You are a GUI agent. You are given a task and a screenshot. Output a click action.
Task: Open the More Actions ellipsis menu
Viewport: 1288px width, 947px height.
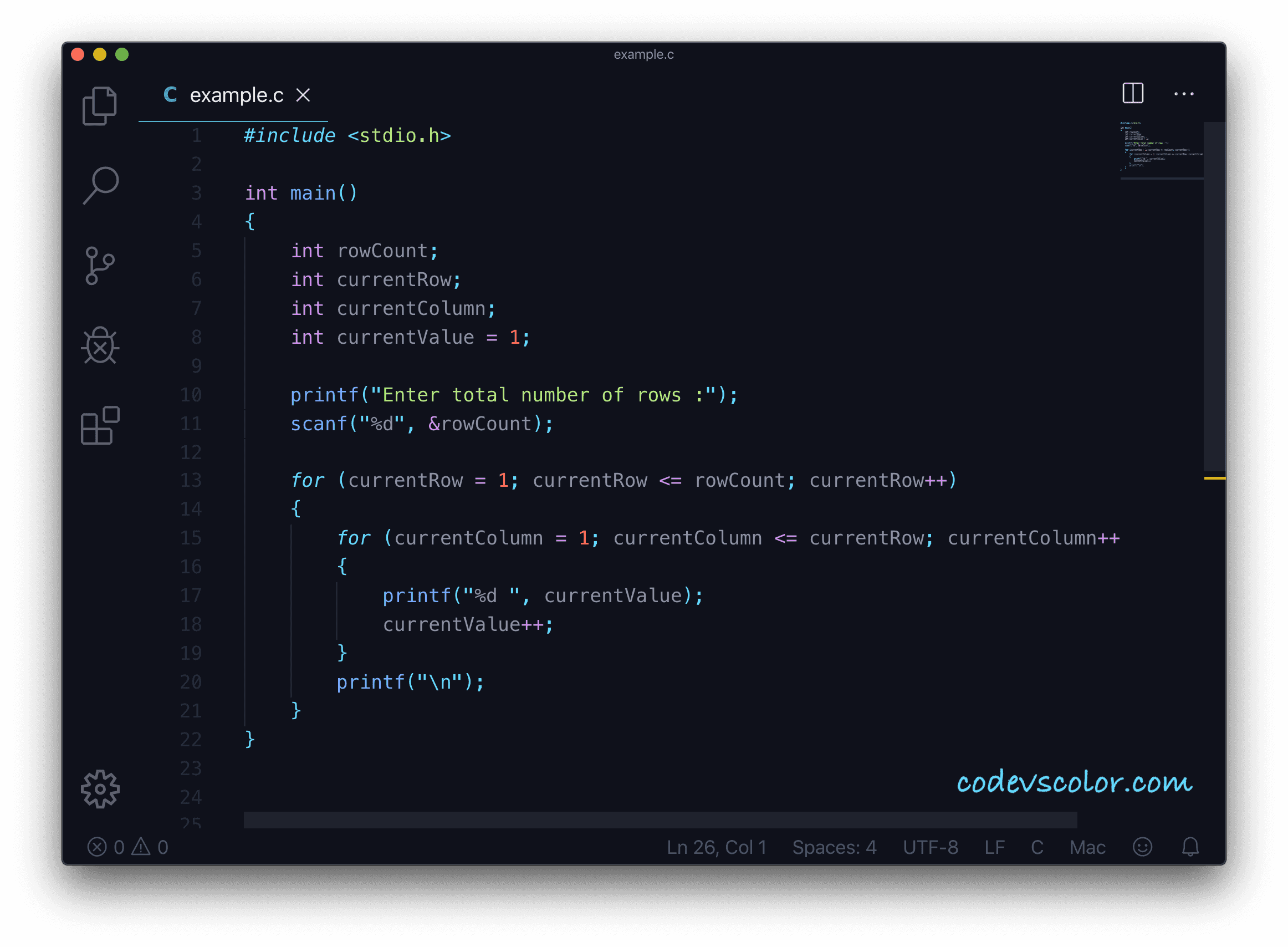coord(1183,94)
